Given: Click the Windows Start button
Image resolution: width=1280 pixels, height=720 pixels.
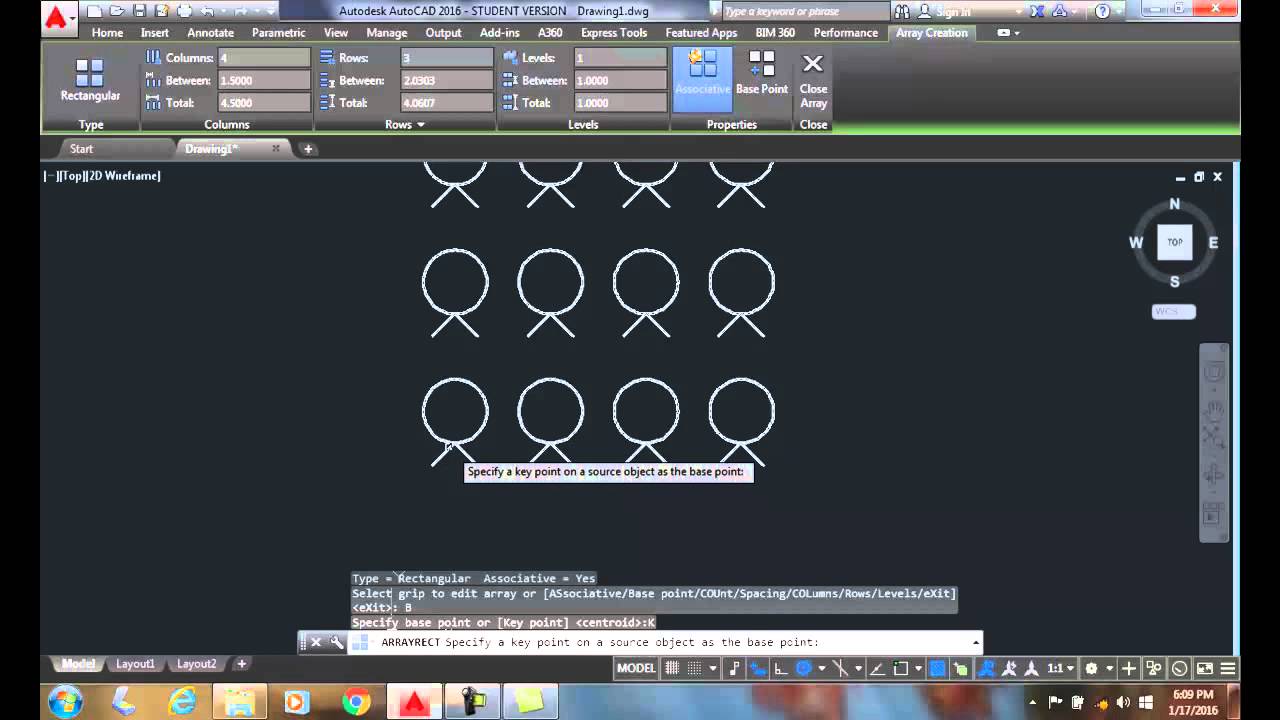Looking at the screenshot, I should tap(65, 701).
